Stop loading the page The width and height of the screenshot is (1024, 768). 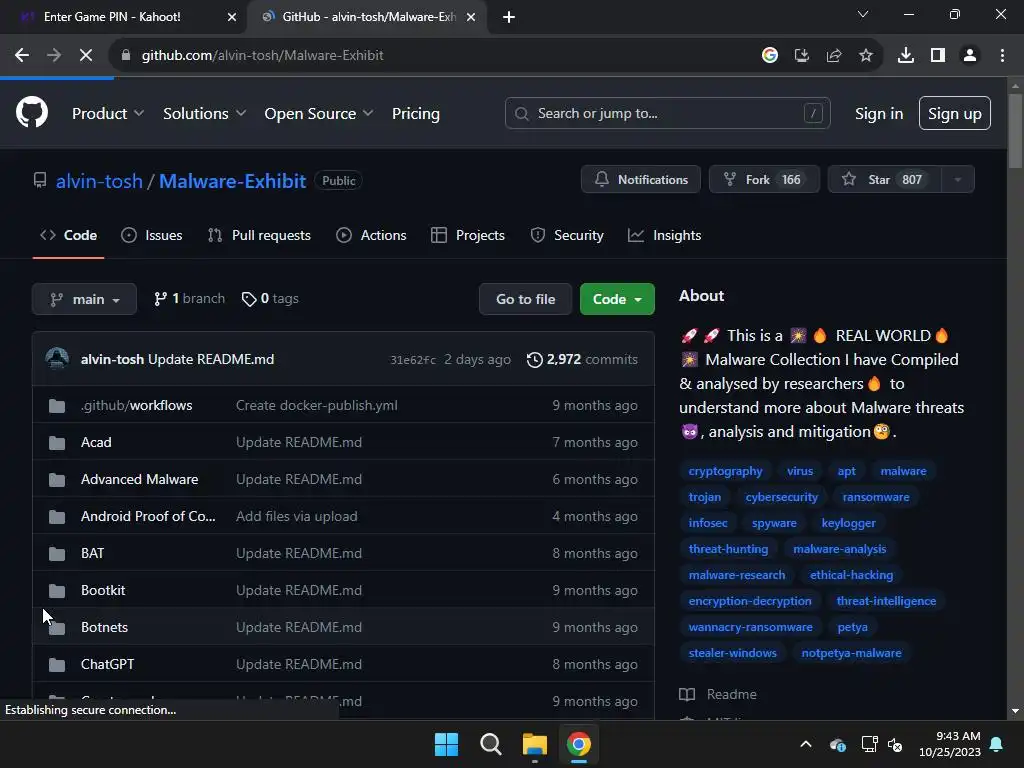[86, 56]
